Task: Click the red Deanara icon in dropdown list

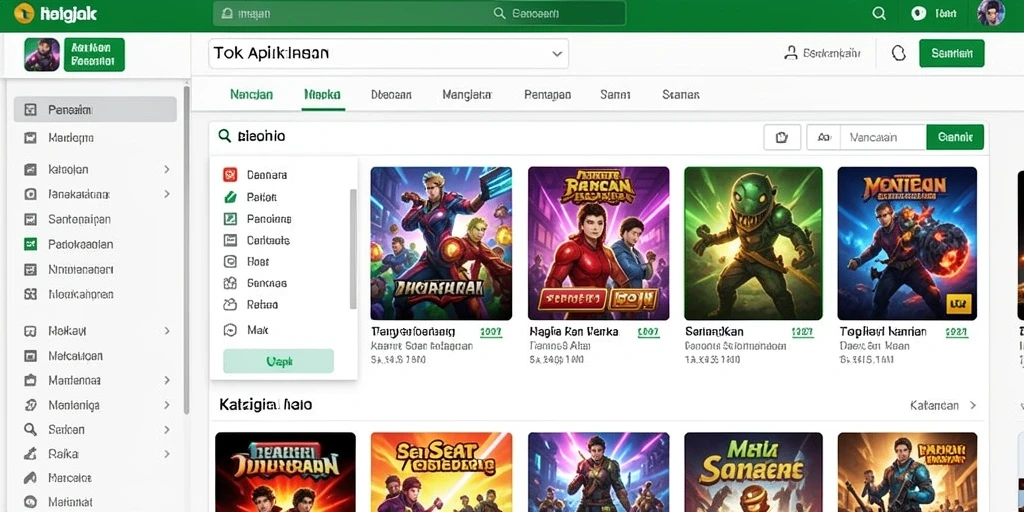Action: (230, 174)
